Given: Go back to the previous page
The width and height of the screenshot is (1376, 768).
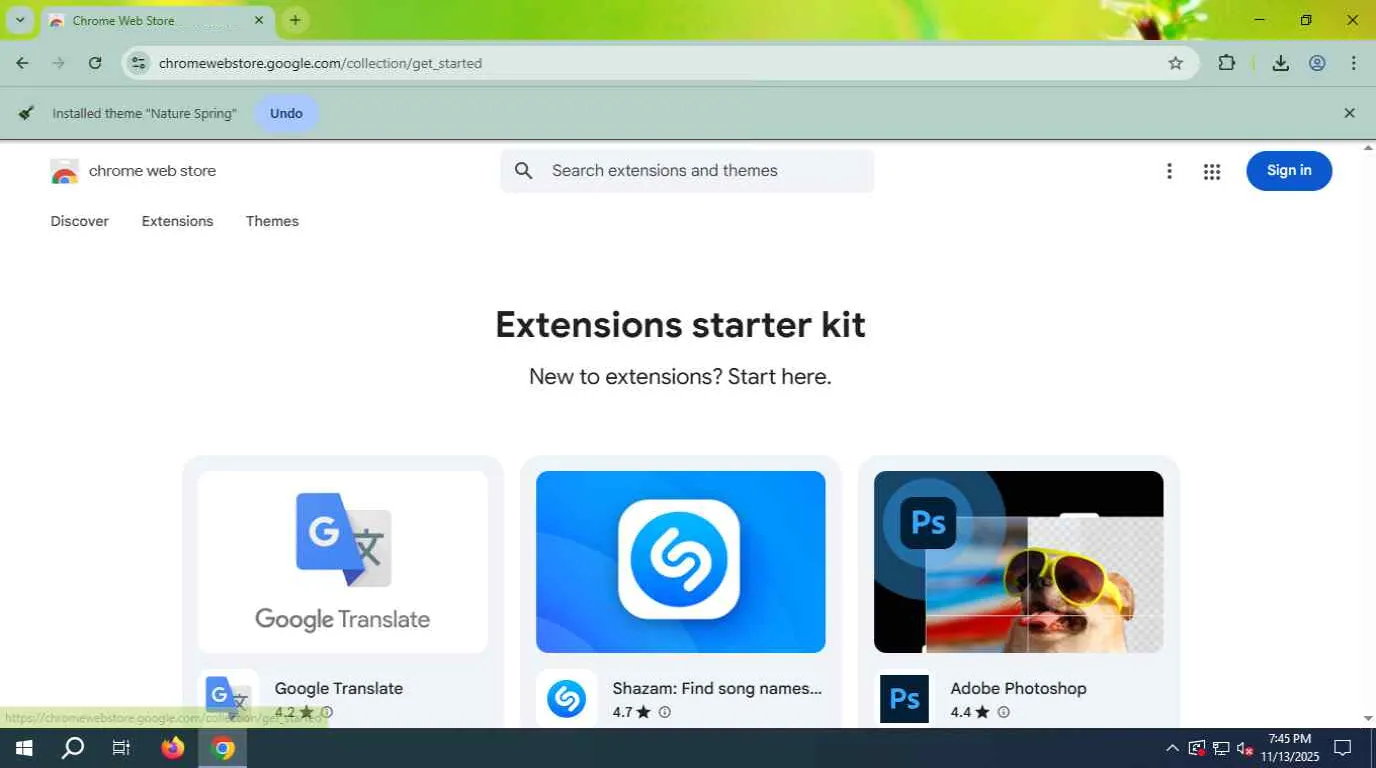Looking at the screenshot, I should point(23,63).
